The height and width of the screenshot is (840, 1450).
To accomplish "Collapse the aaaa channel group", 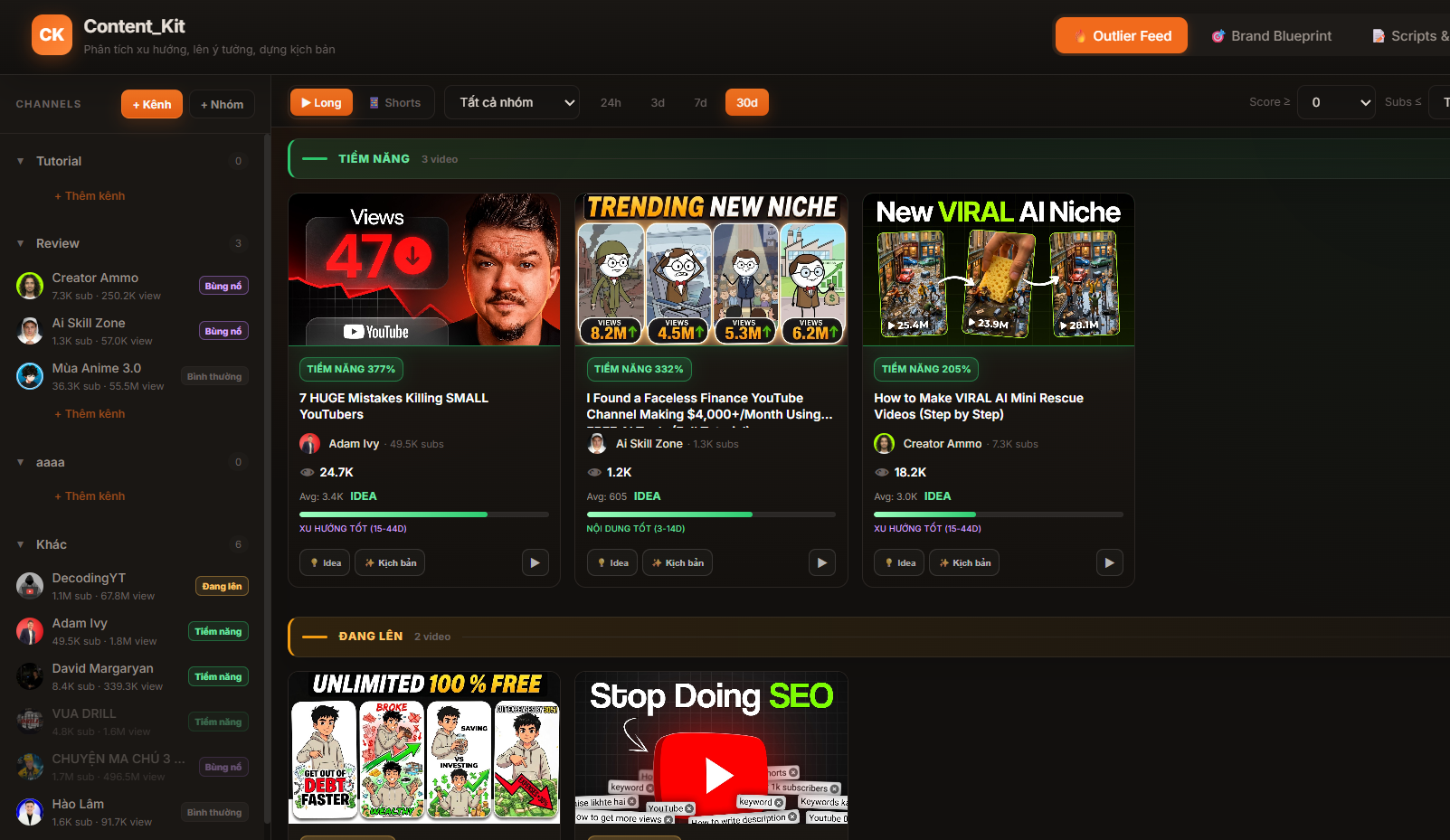I will 20,462.
